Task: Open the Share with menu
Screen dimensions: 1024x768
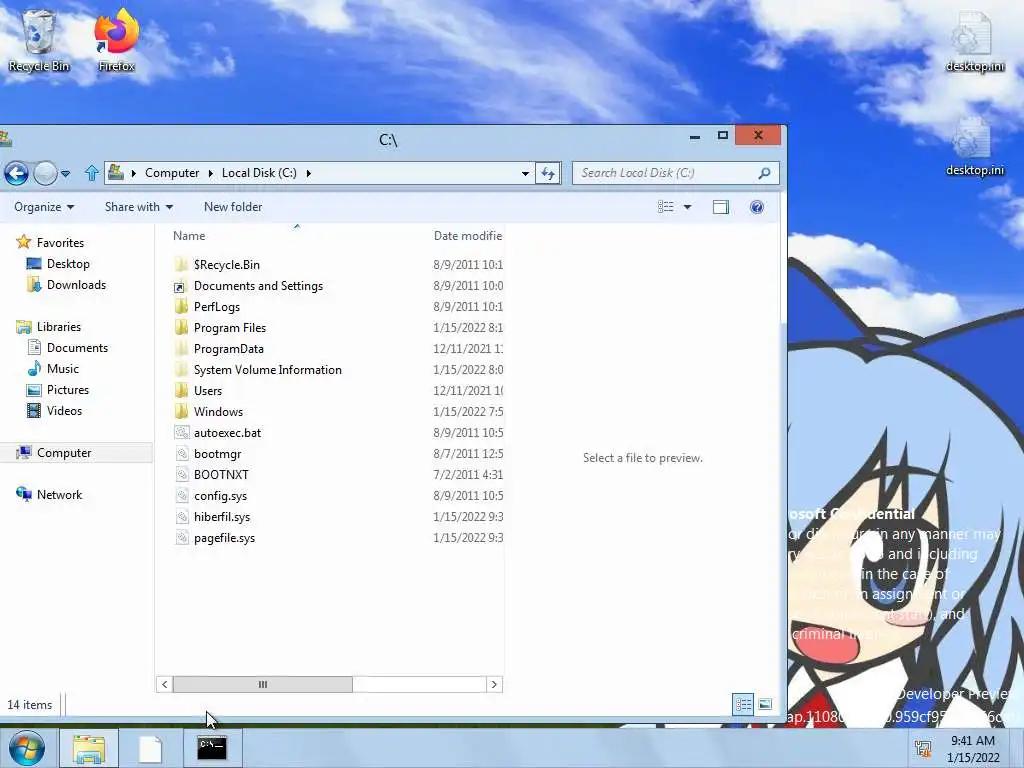Action: coord(138,207)
